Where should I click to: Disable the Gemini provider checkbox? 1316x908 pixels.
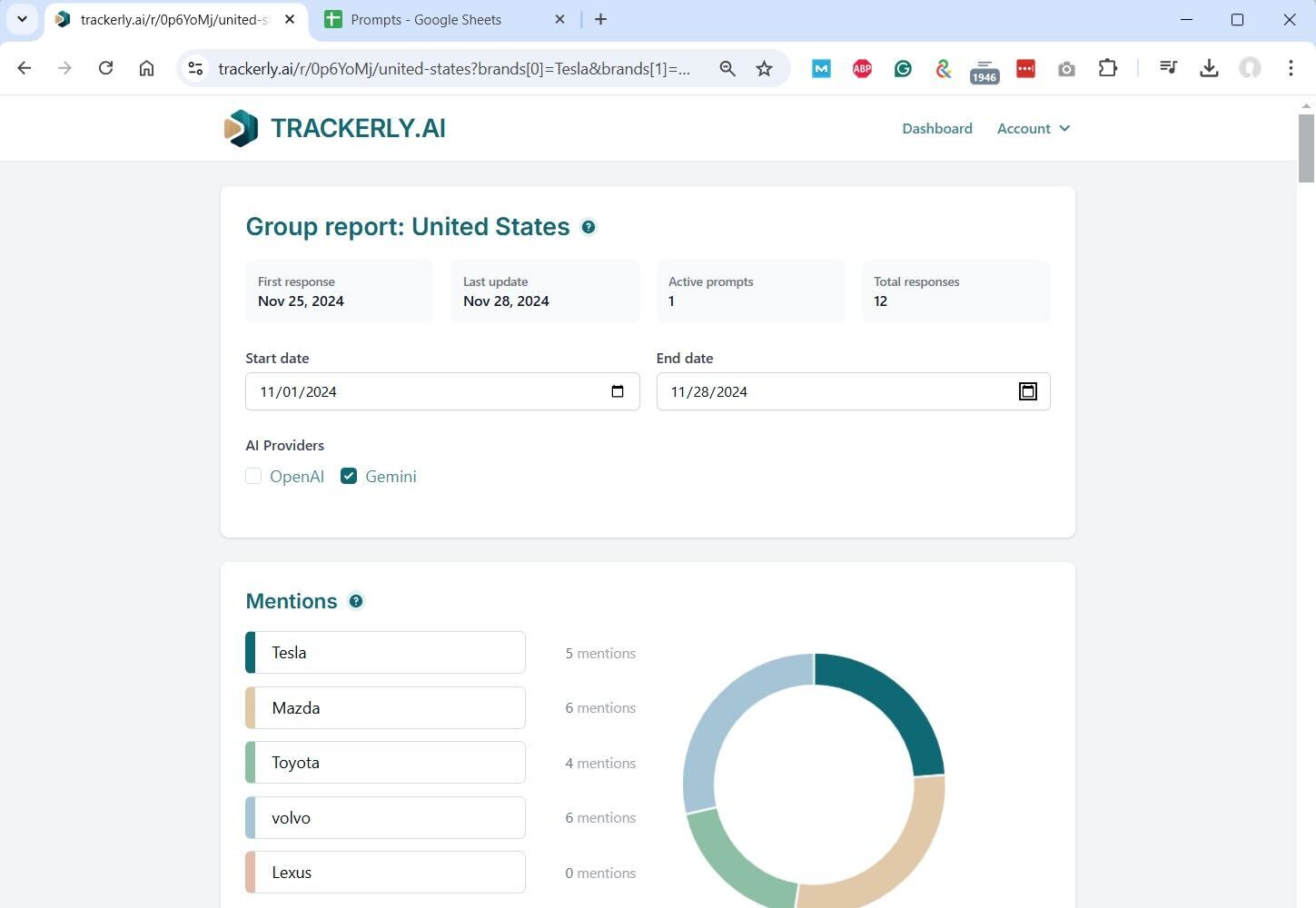pos(348,476)
